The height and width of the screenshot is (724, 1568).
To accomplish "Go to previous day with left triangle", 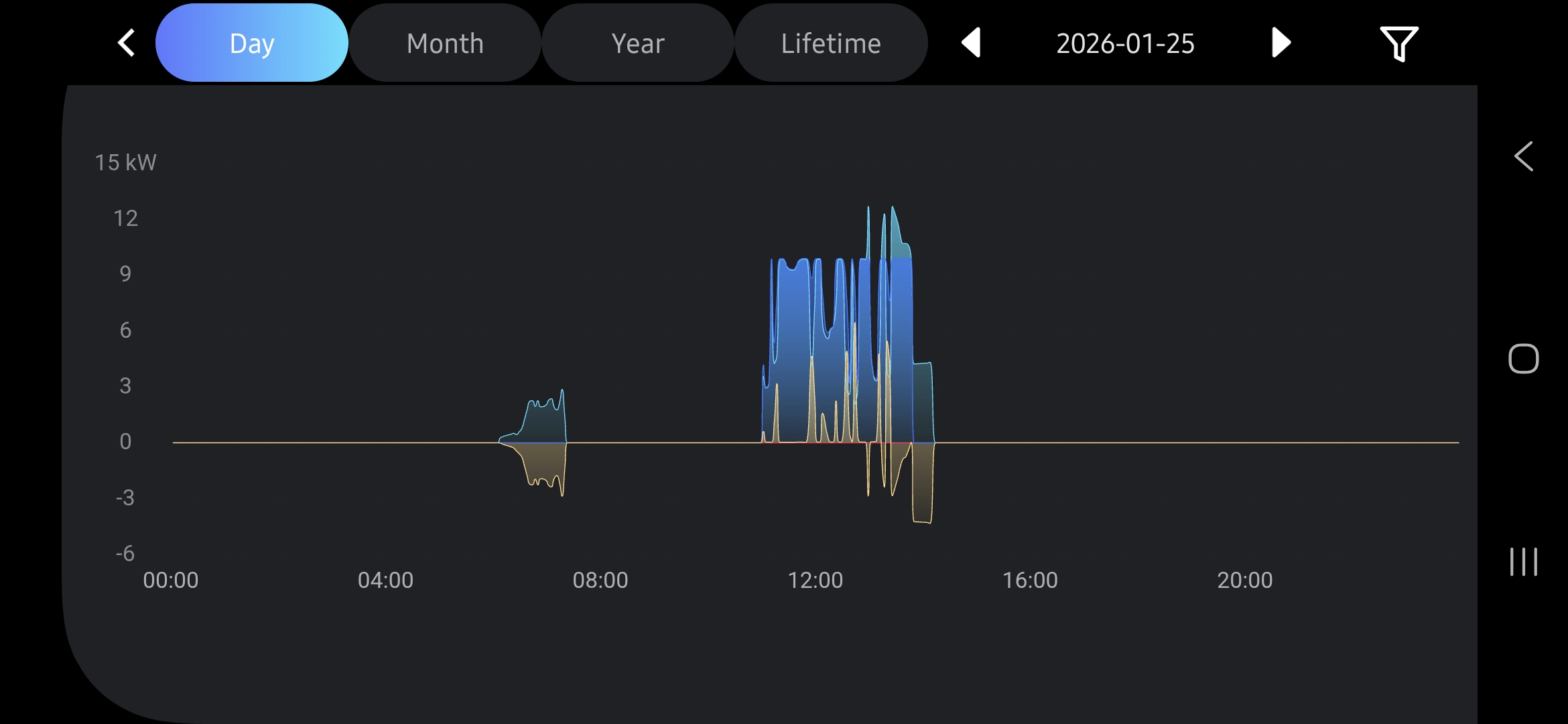I will tap(971, 43).
